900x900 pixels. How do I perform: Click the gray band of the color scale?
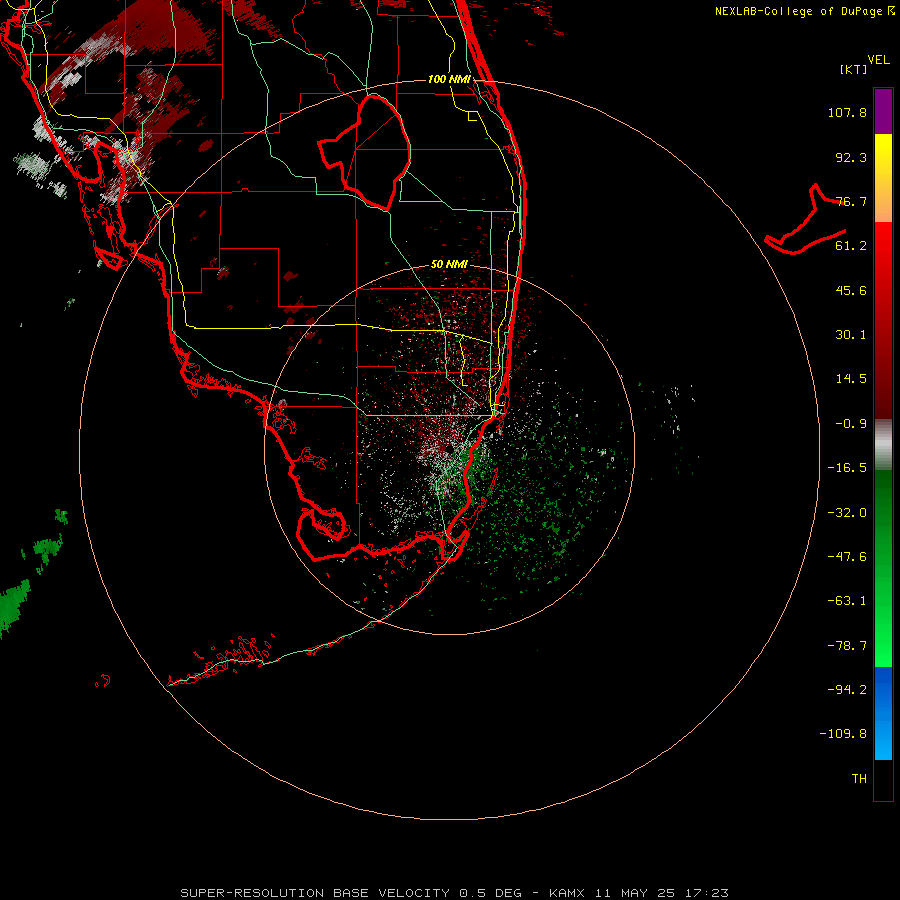[x=883, y=443]
